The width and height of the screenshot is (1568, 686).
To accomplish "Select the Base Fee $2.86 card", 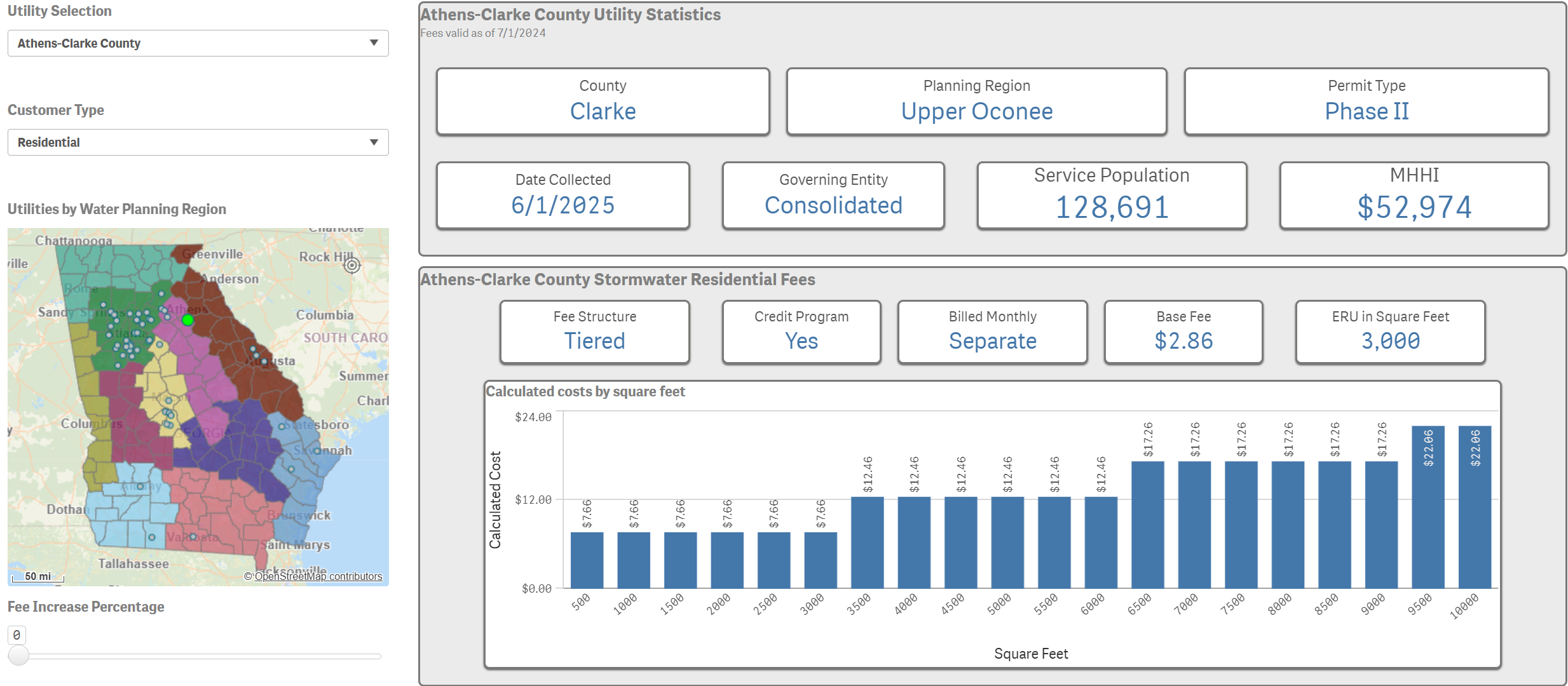I will point(1183,332).
